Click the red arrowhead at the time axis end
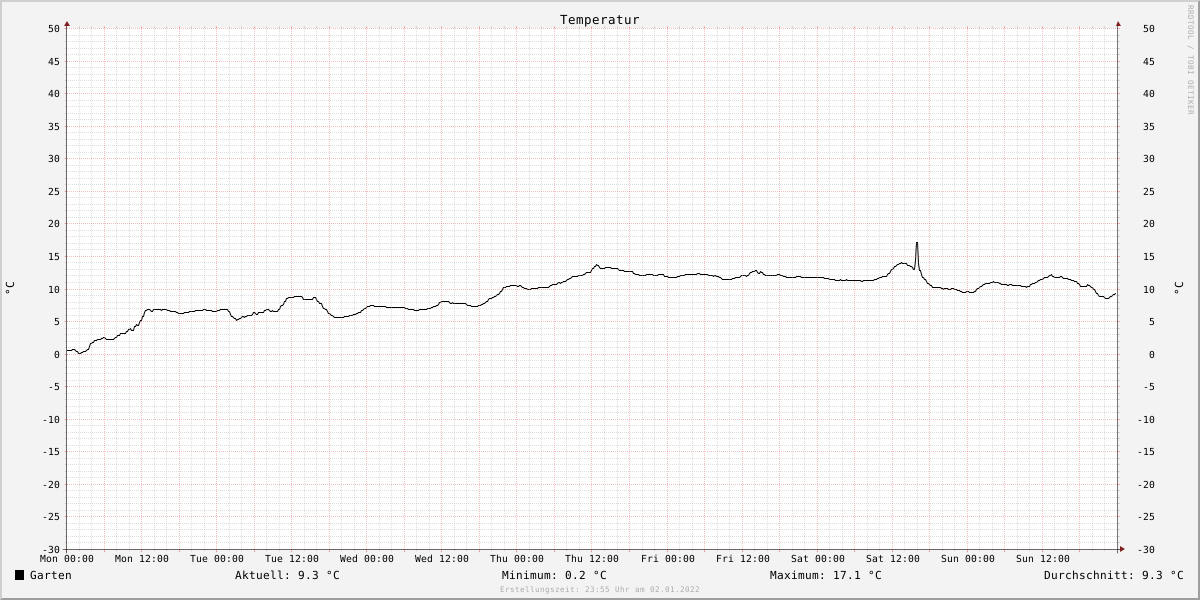The image size is (1200, 600). point(1122,549)
